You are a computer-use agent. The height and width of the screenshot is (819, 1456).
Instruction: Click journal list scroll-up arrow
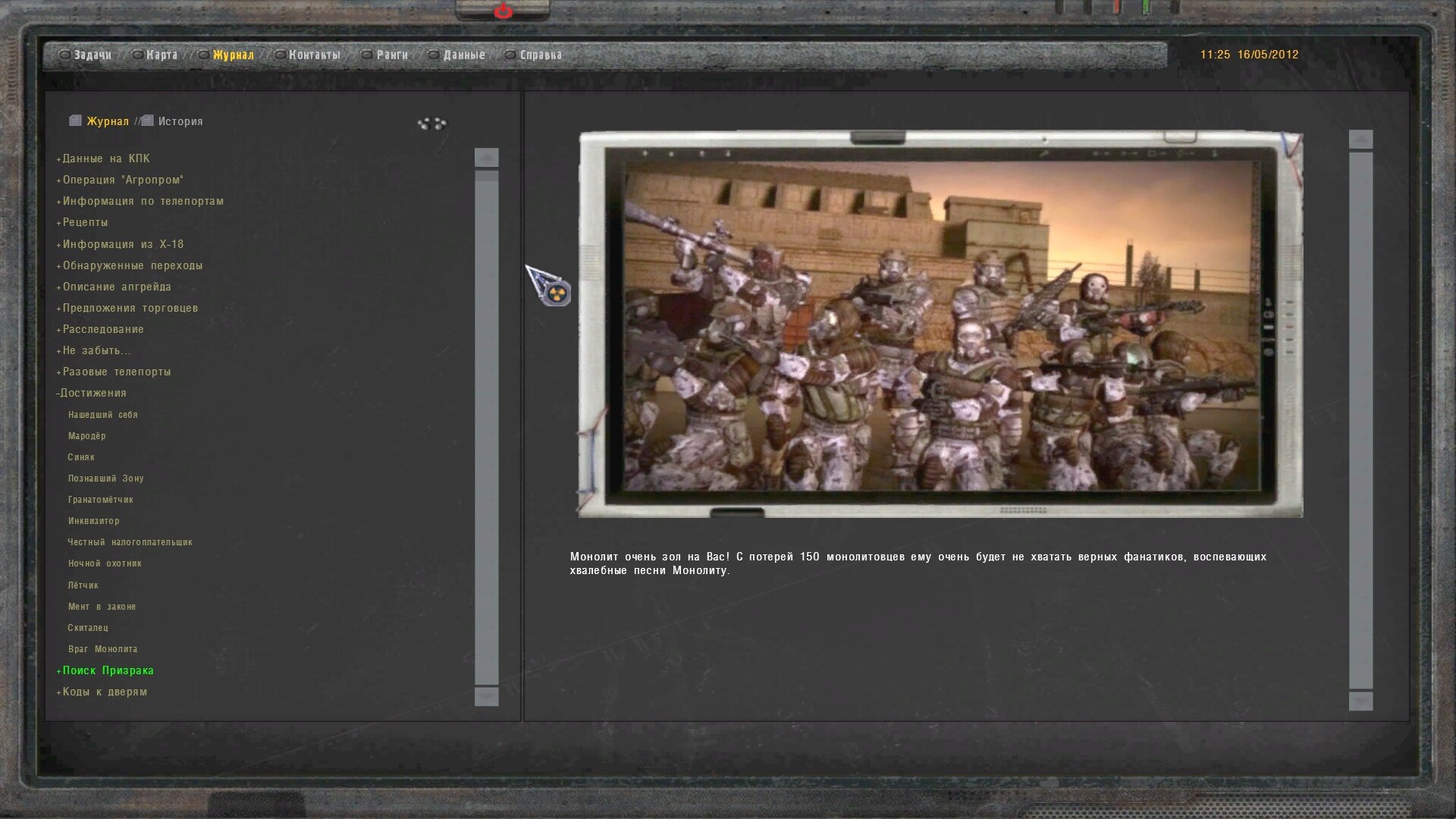[487, 158]
